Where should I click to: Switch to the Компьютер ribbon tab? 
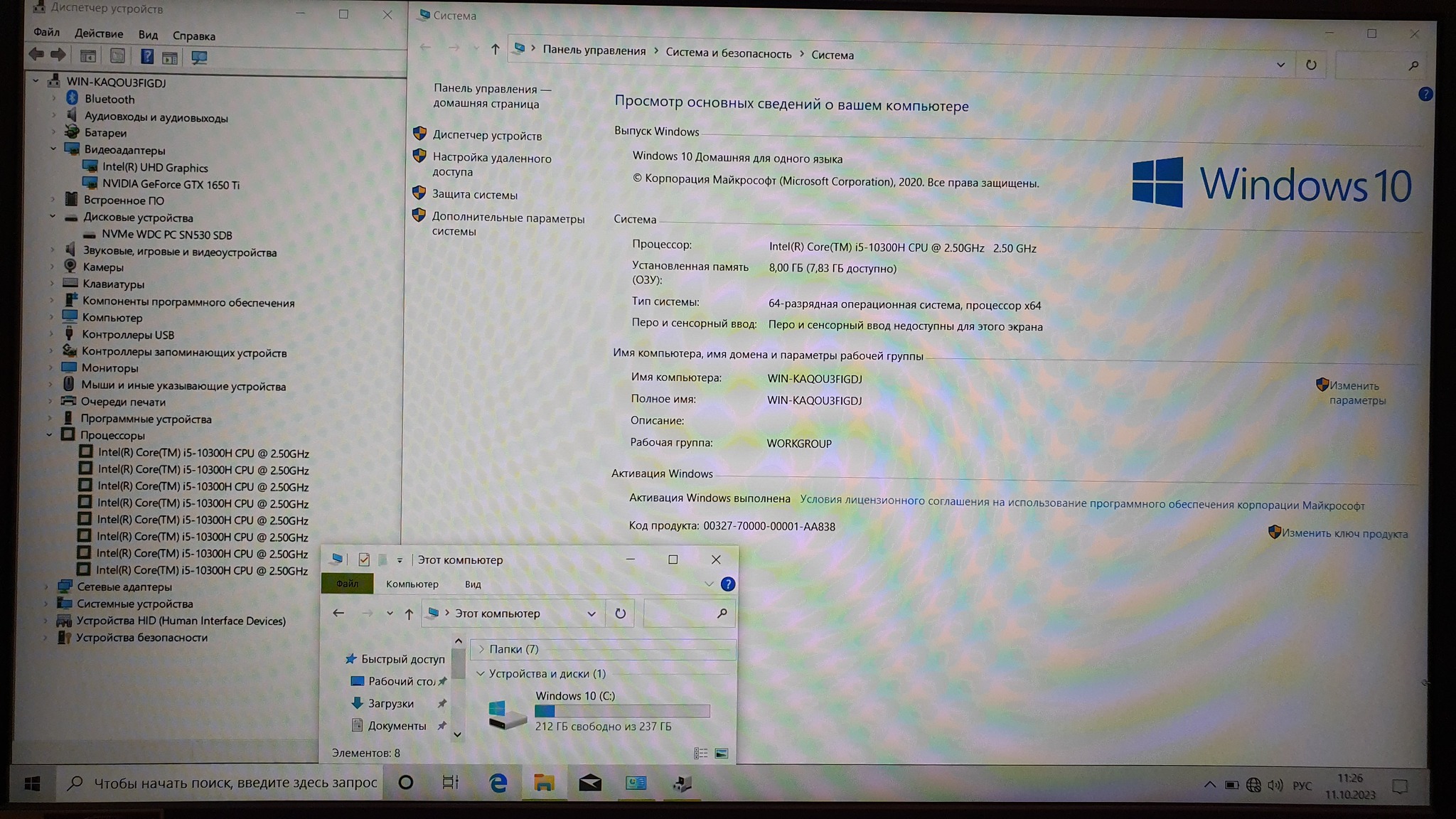click(412, 584)
